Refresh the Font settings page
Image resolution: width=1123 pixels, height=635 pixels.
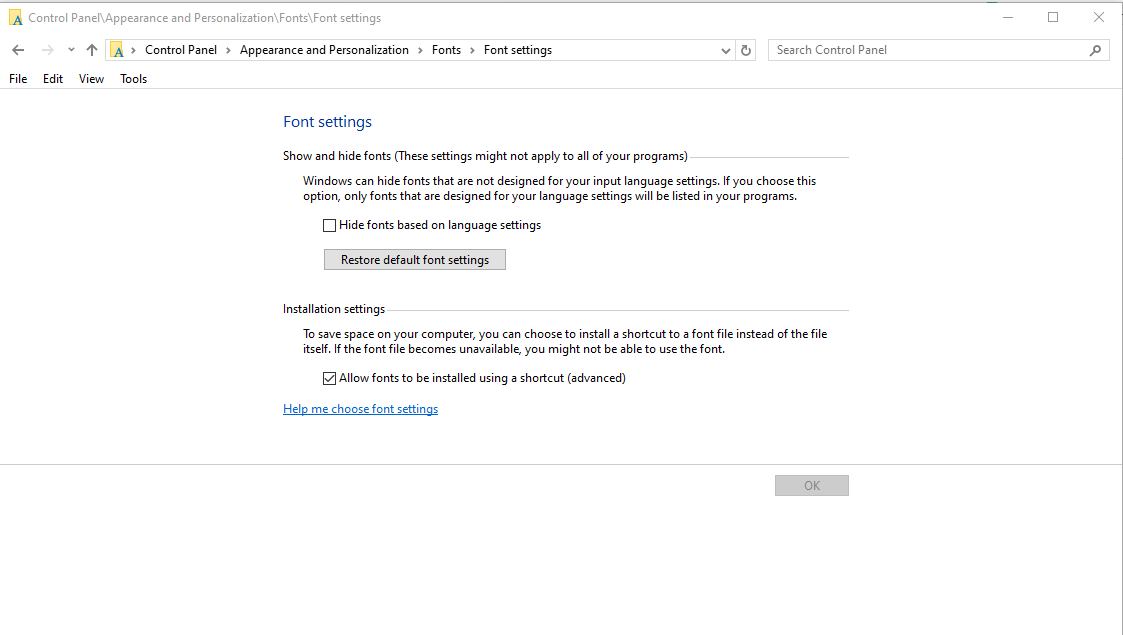point(746,50)
